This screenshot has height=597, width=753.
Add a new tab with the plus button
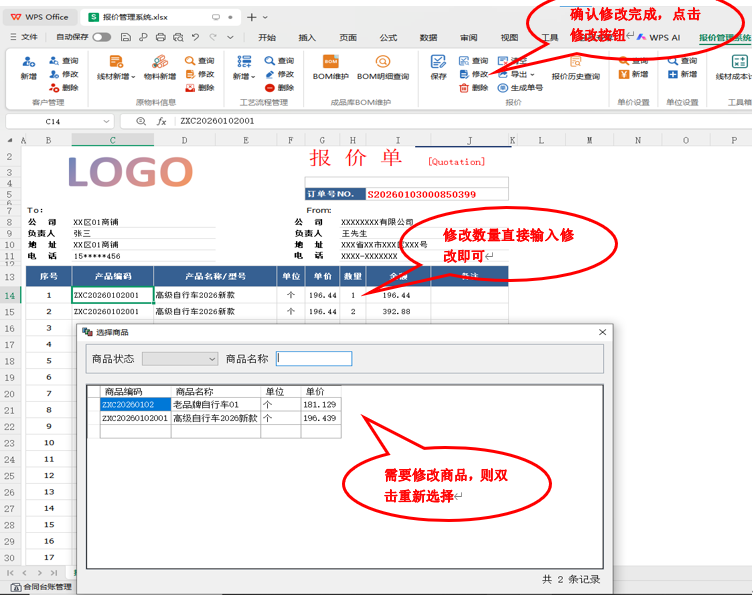click(x=251, y=17)
